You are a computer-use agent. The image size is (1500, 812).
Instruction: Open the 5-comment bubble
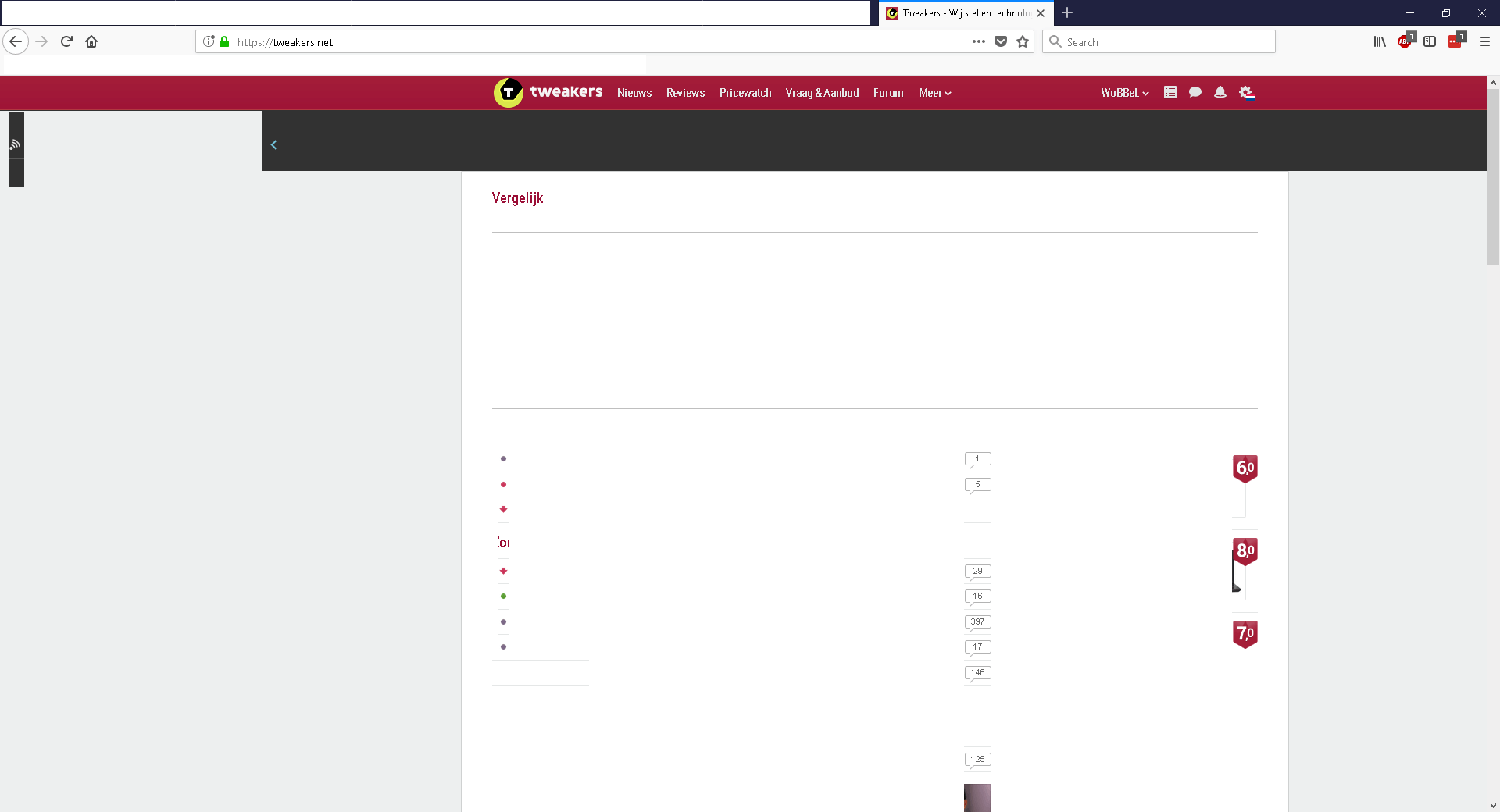(977, 486)
